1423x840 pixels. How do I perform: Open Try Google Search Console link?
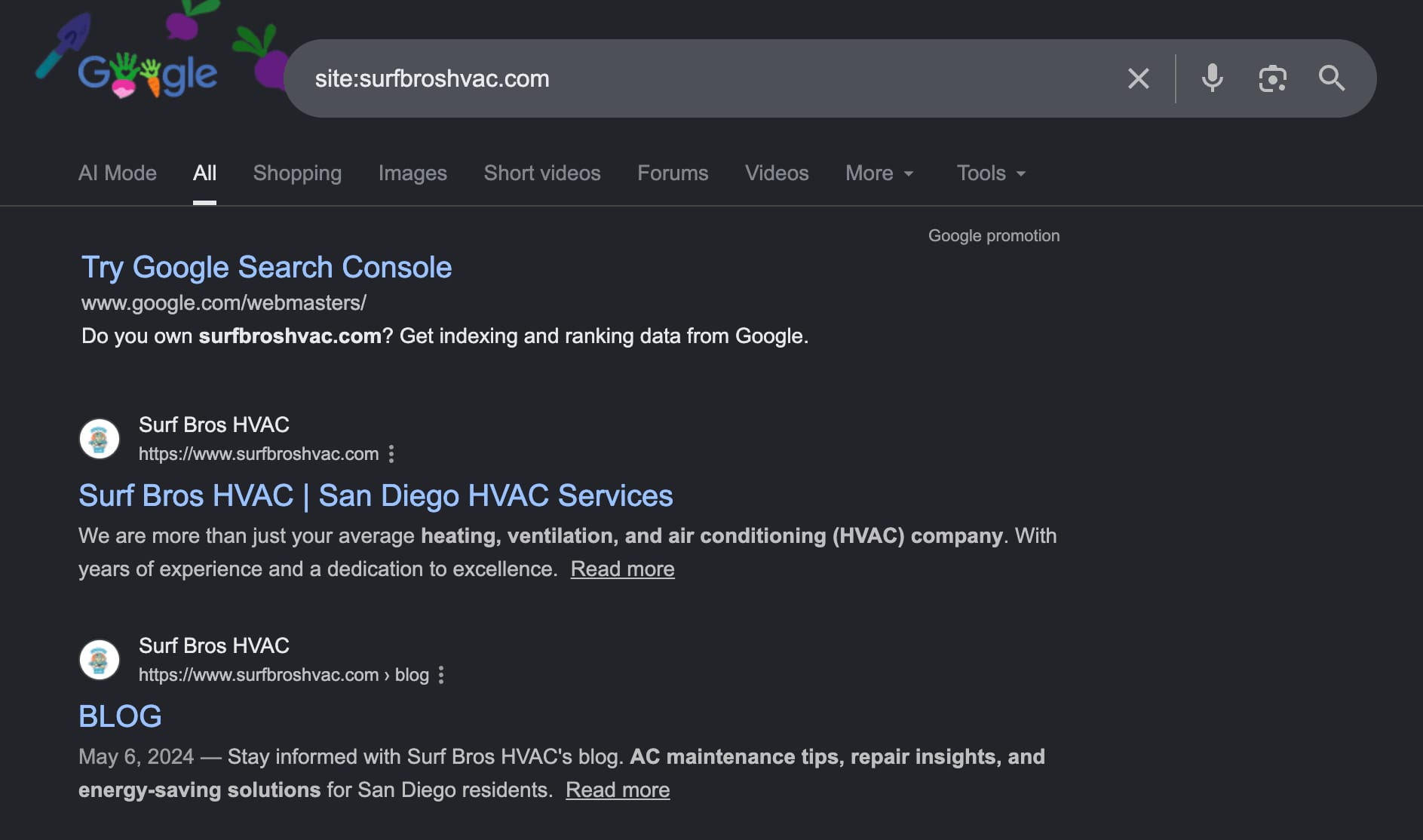[x=266, y=268]
